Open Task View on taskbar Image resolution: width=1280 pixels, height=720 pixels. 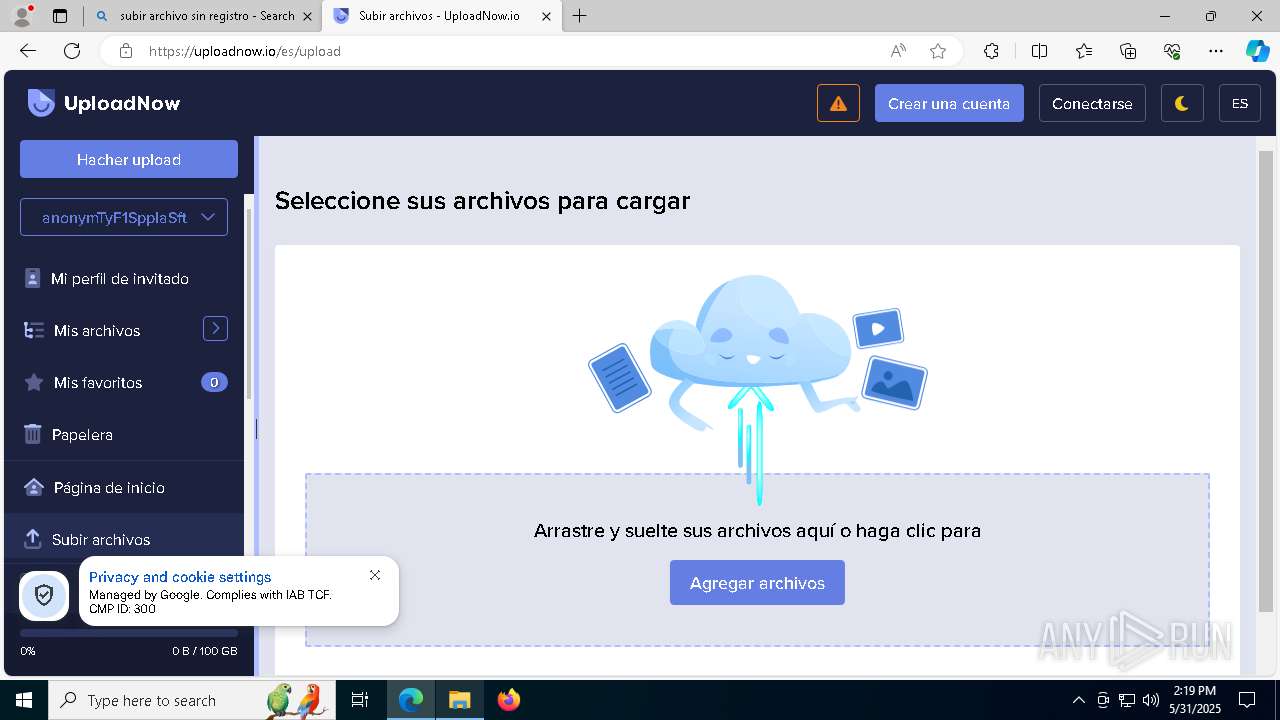pyautogui.click(x=360, y=700)
